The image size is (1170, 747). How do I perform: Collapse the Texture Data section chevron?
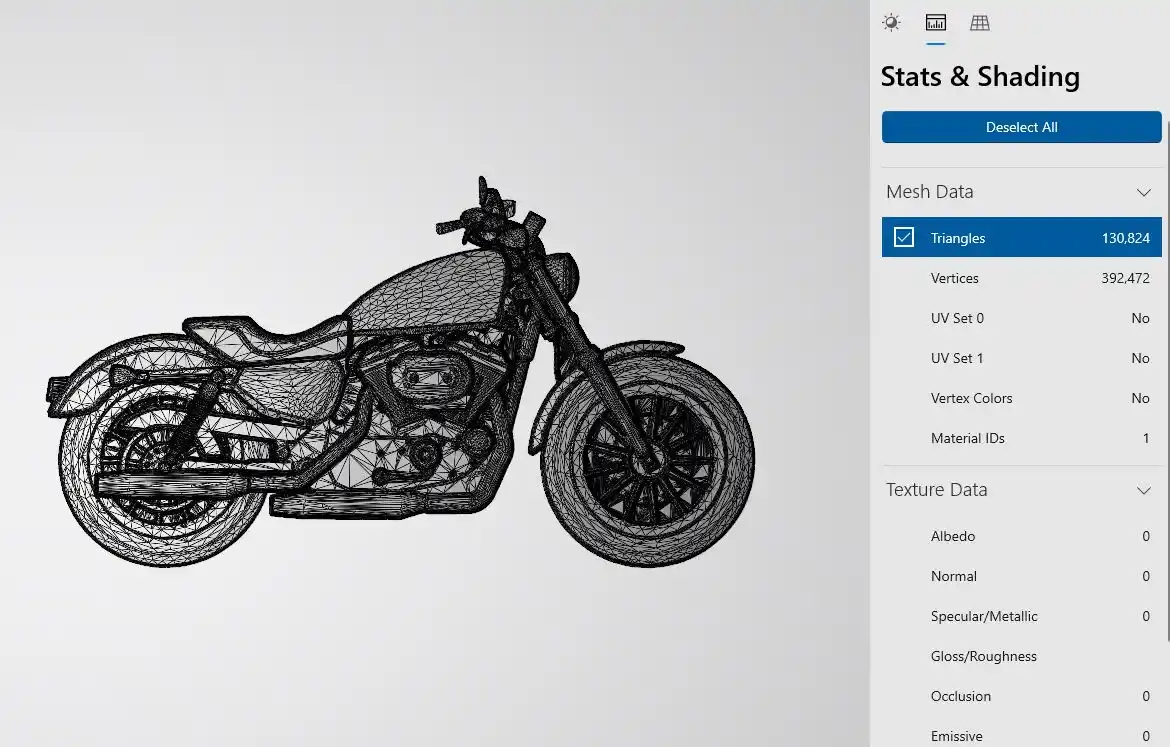[1144, 490]
